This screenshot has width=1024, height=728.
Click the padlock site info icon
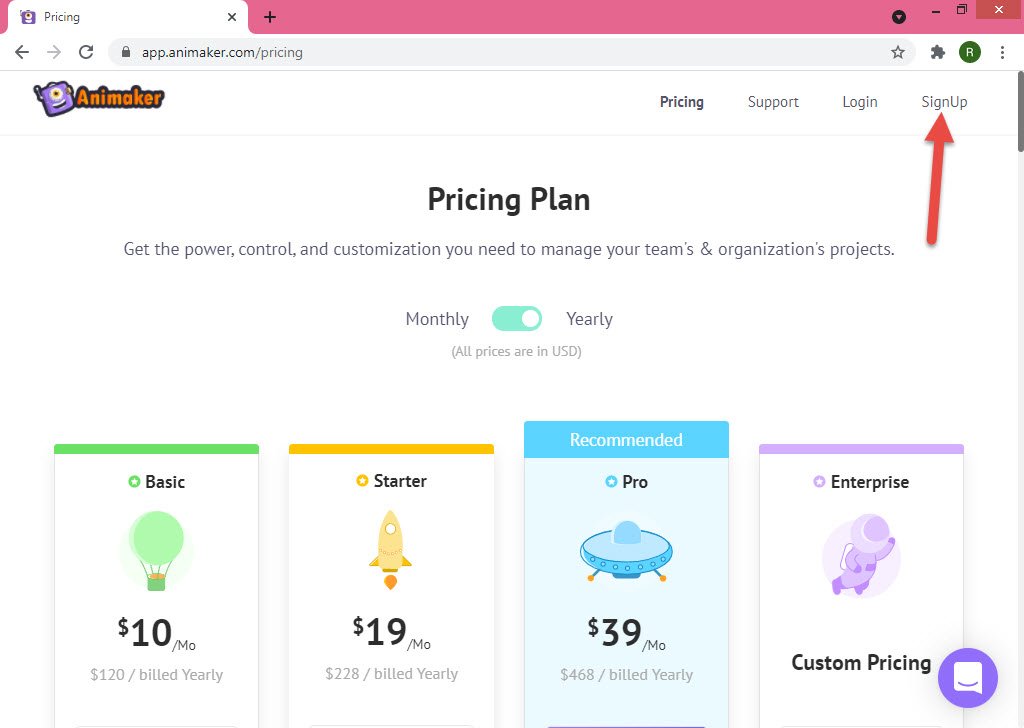126,52
